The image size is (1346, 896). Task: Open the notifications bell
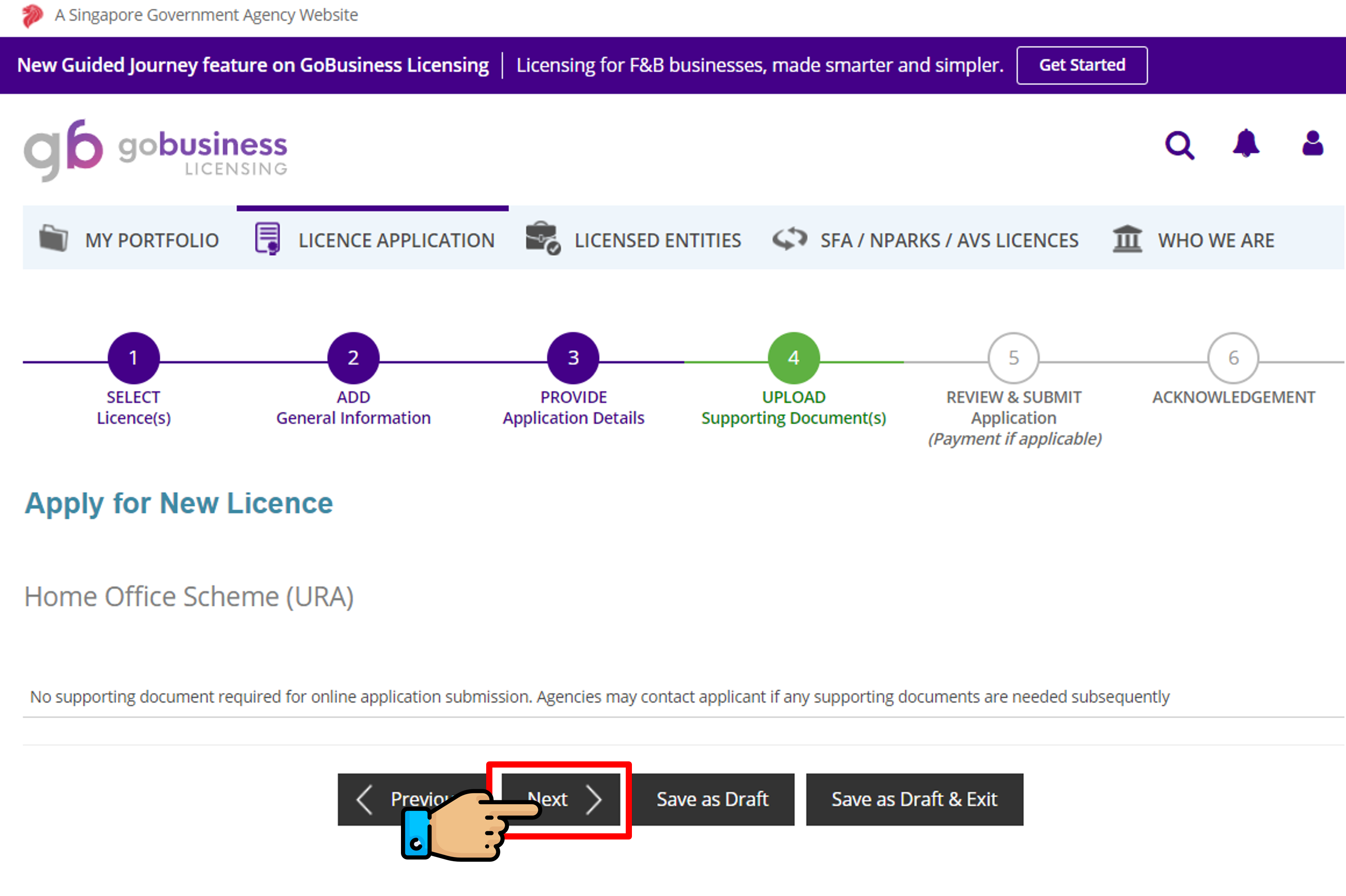[x=1246, y=143]
